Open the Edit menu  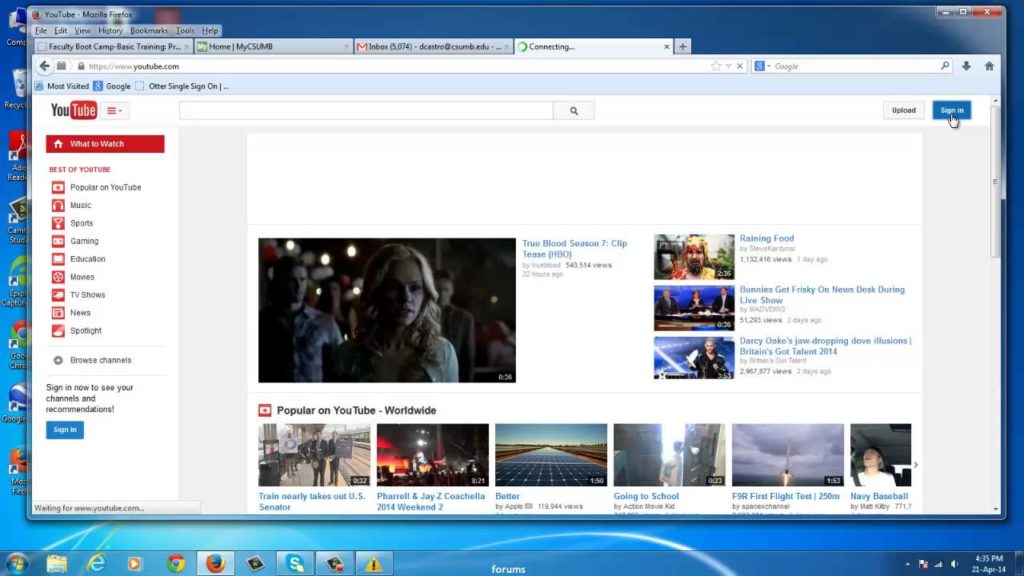[x=60, y=31]
